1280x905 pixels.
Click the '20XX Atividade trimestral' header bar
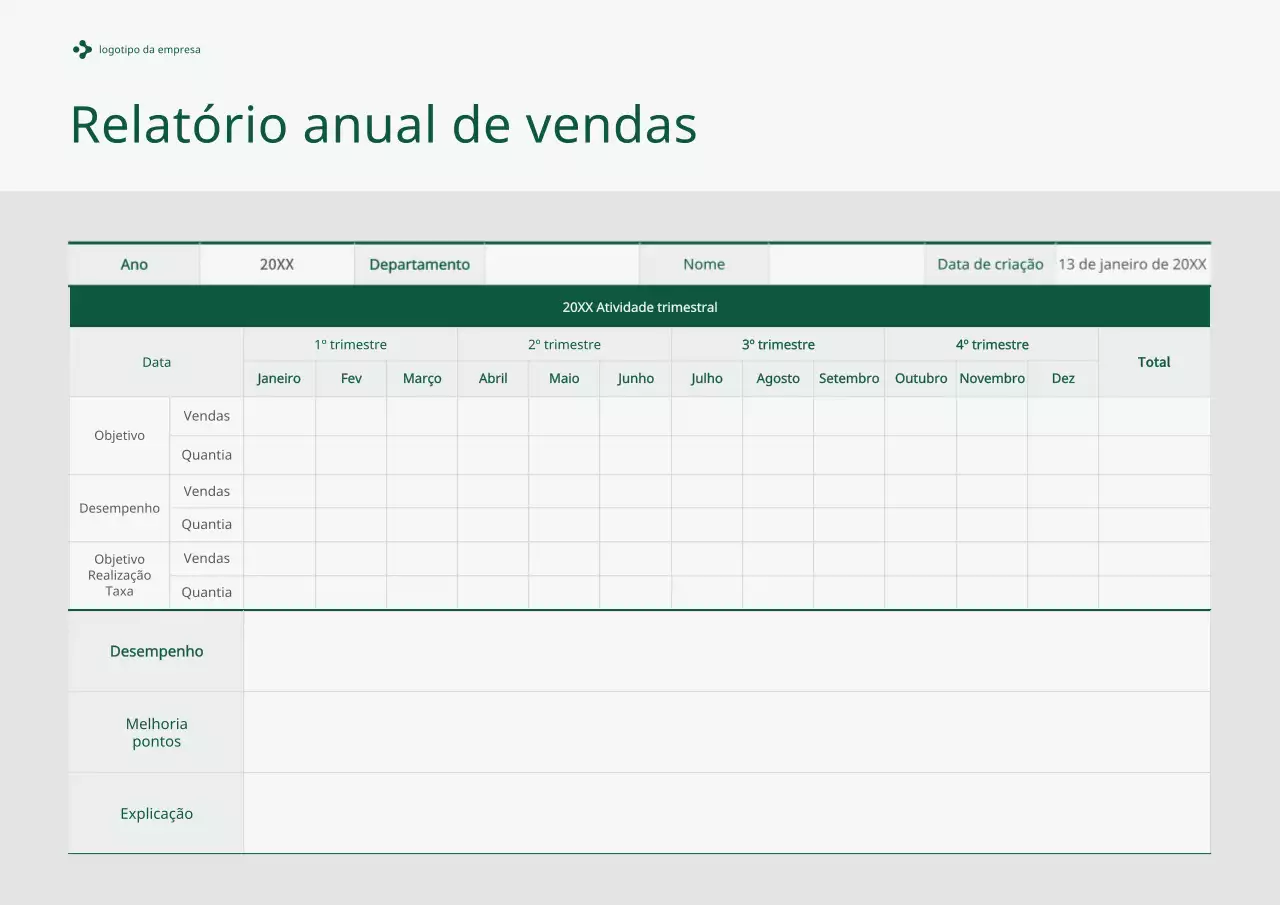tap(640, 307)
